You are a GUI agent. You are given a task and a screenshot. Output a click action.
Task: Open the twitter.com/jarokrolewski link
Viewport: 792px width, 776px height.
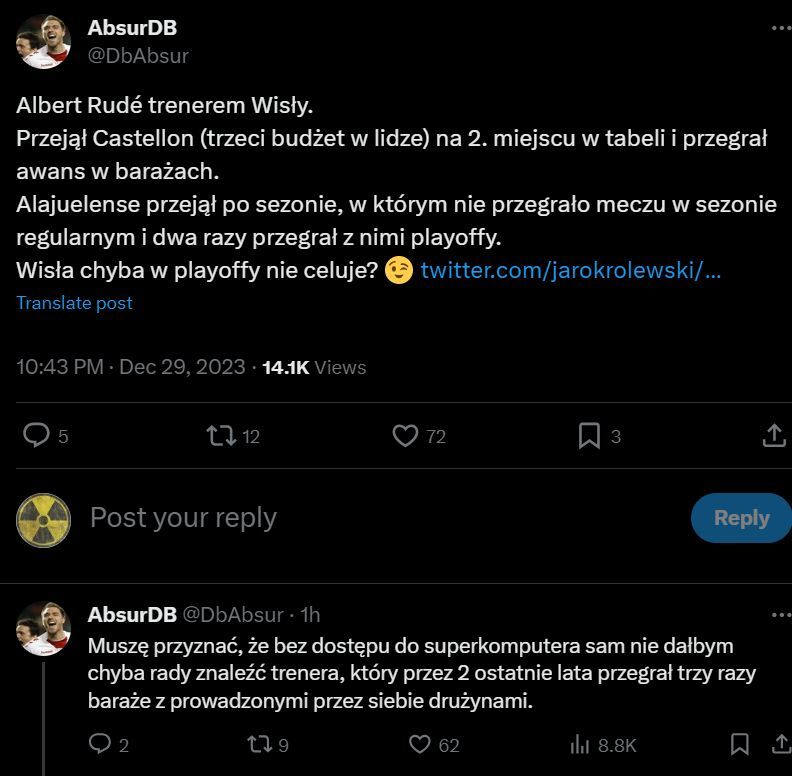[570, 270]
